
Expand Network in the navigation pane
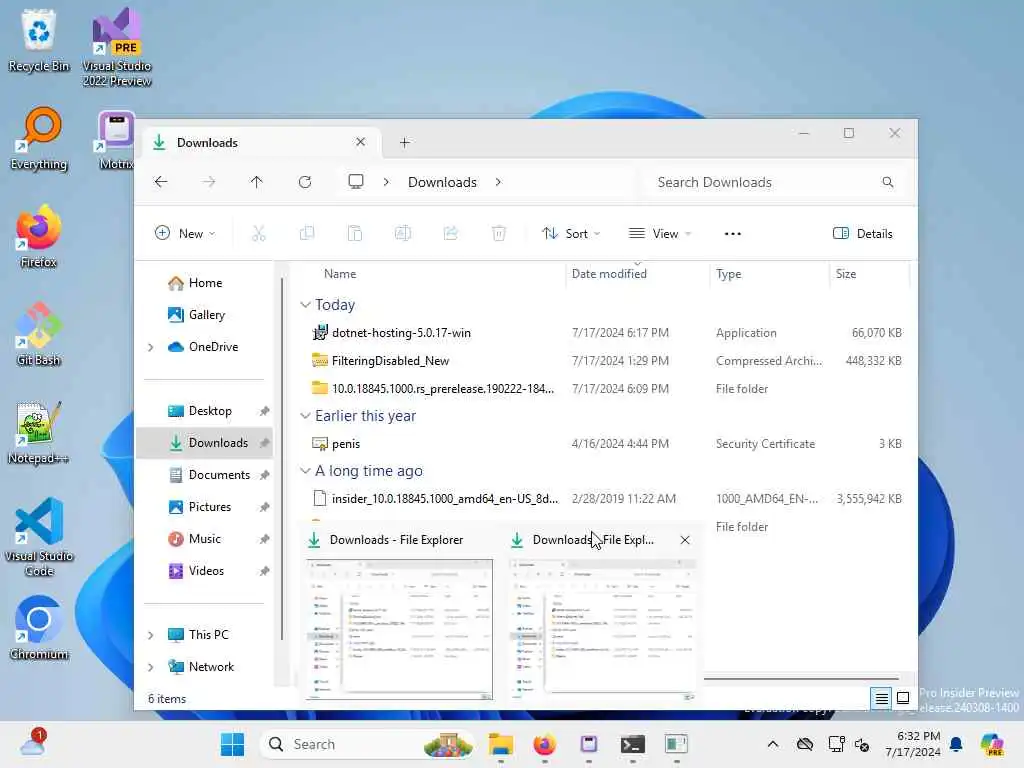coord(151,667)
